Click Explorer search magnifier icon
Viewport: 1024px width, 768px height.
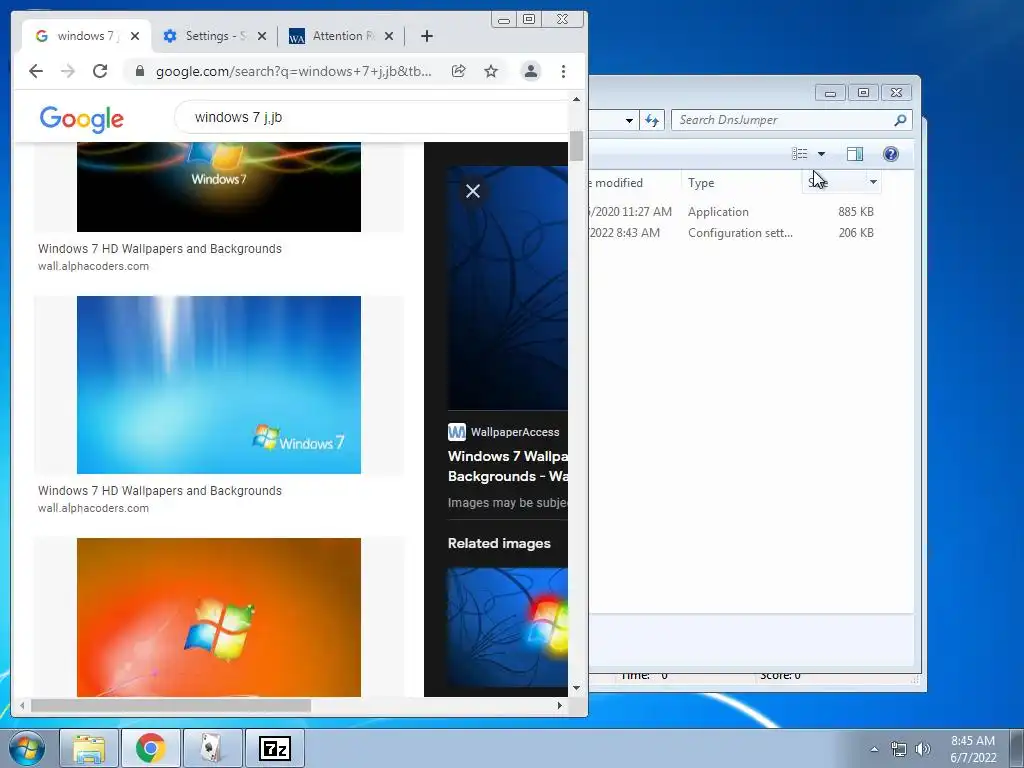pyautogui.click(x=900, y=120)
